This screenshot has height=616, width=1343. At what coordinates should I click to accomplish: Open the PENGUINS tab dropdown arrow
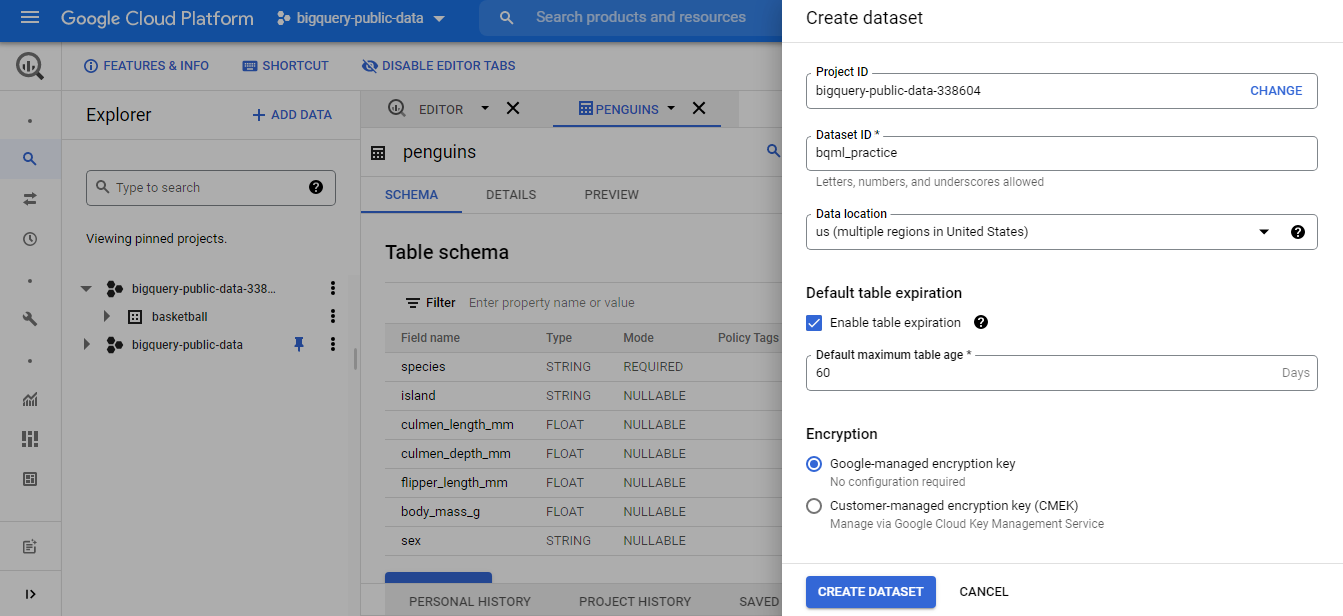click(671, 108)
